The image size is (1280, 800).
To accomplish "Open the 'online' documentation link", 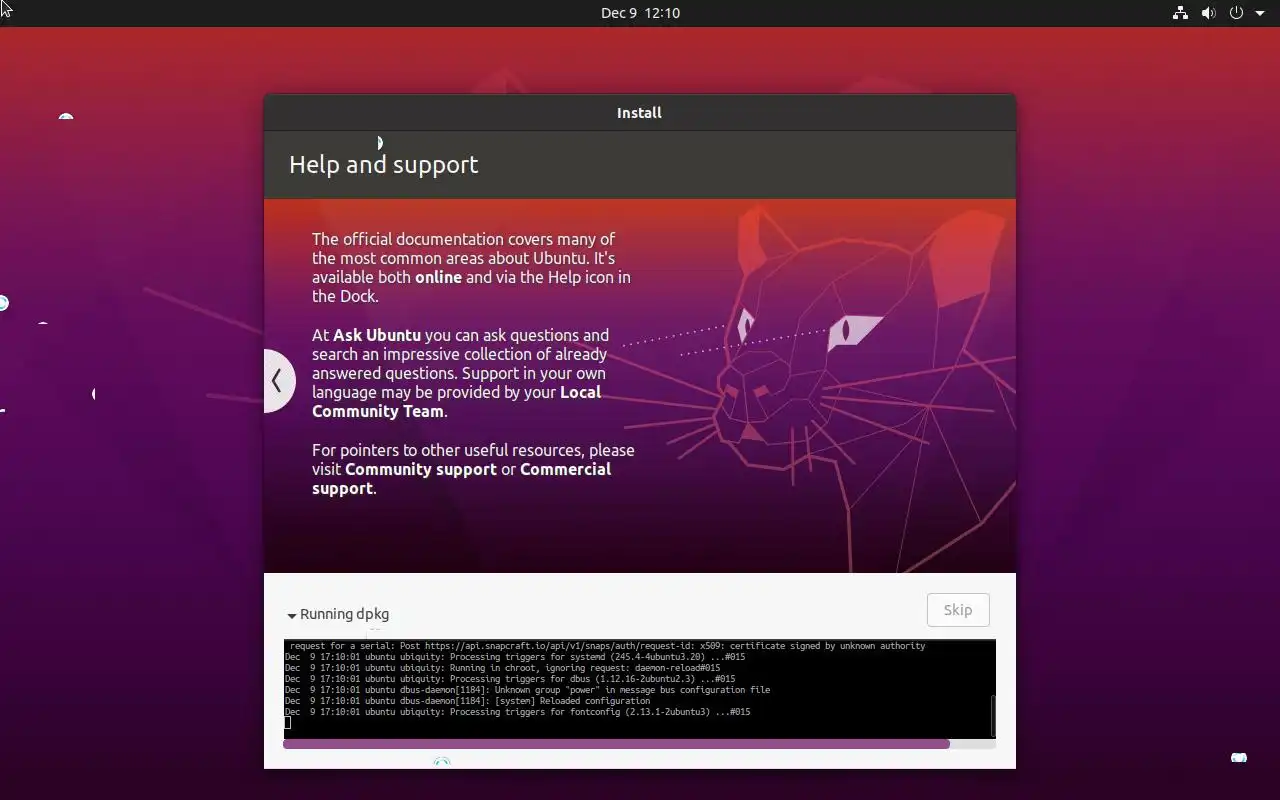I will (438, 277).
